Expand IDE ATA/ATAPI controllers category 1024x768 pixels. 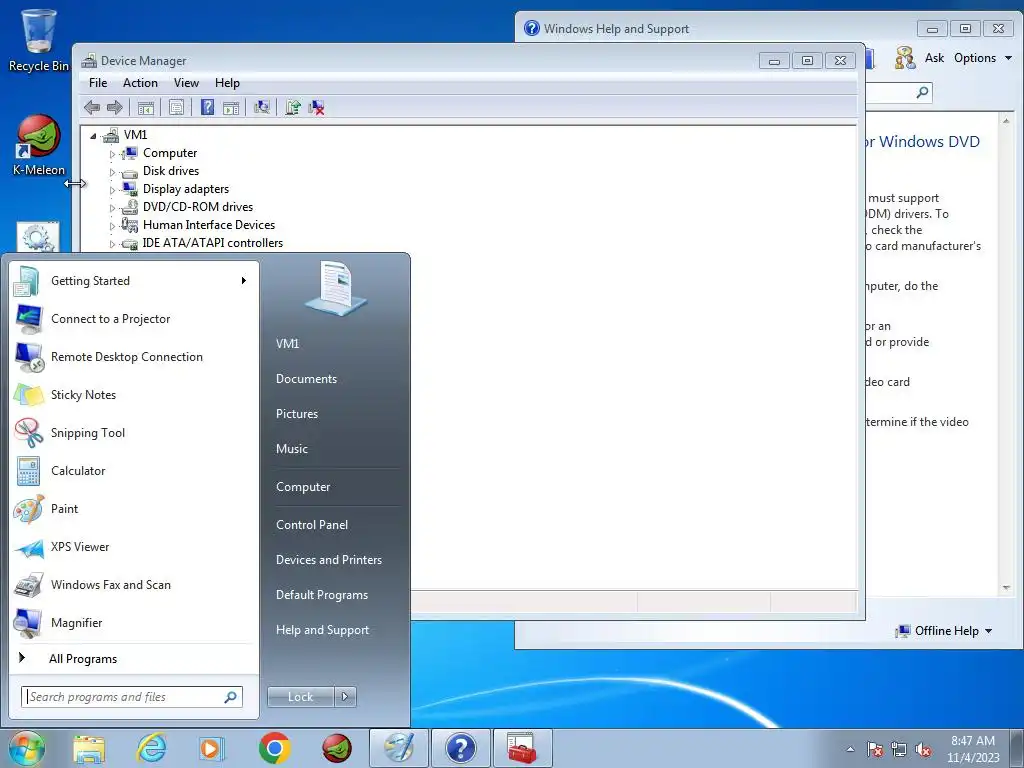click(112, 244)
